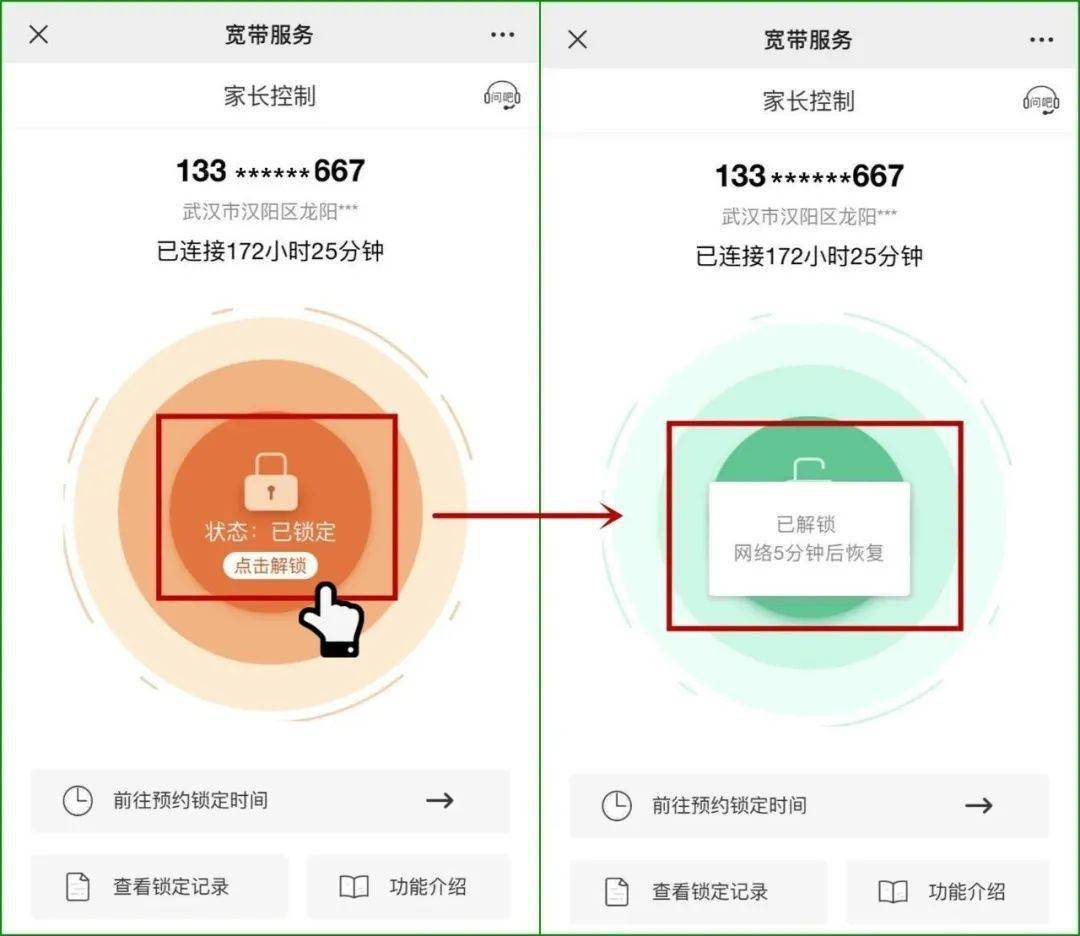Tap the customer service headset icon on right

1041,101
